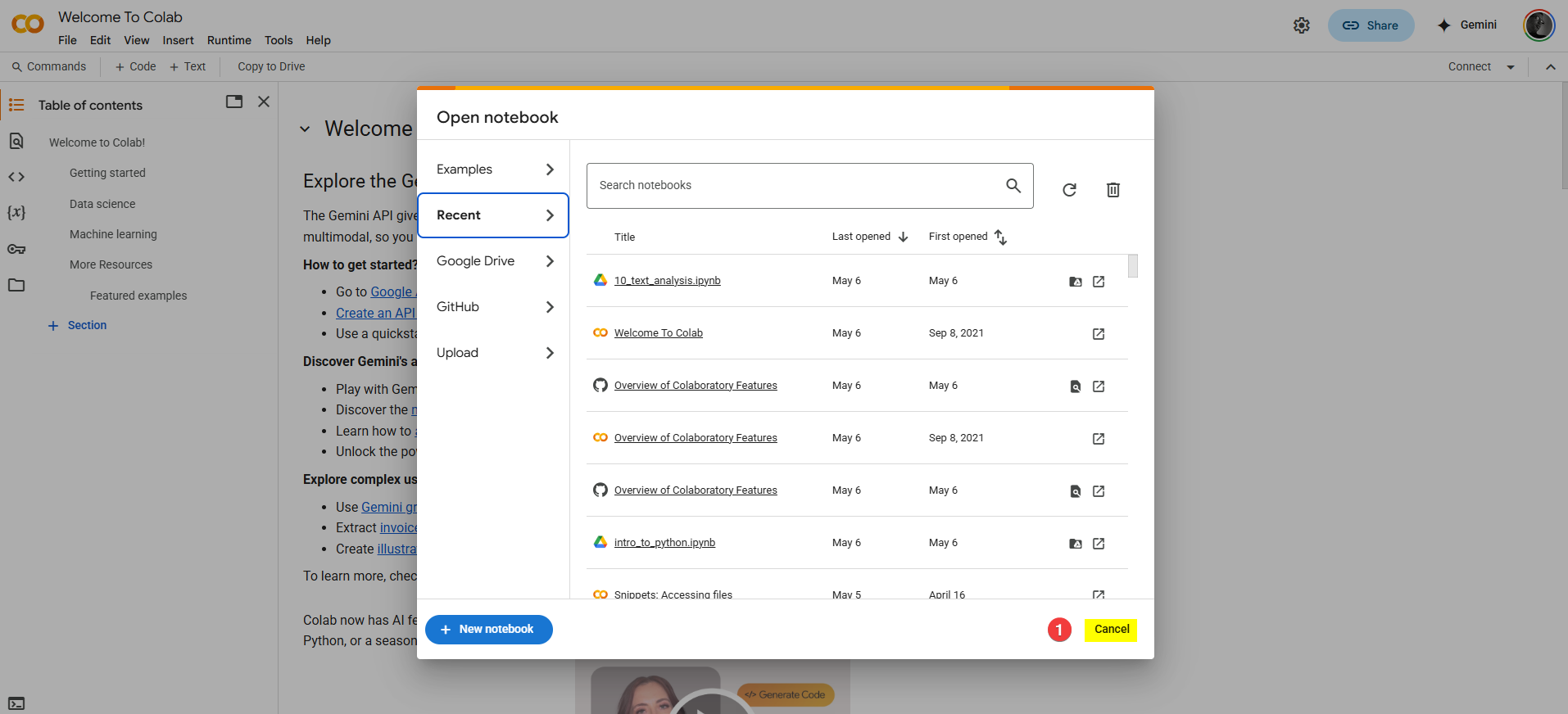Open the Tools menu
The width and height of the screenshot is (1568, 714).
click(279, 40)
